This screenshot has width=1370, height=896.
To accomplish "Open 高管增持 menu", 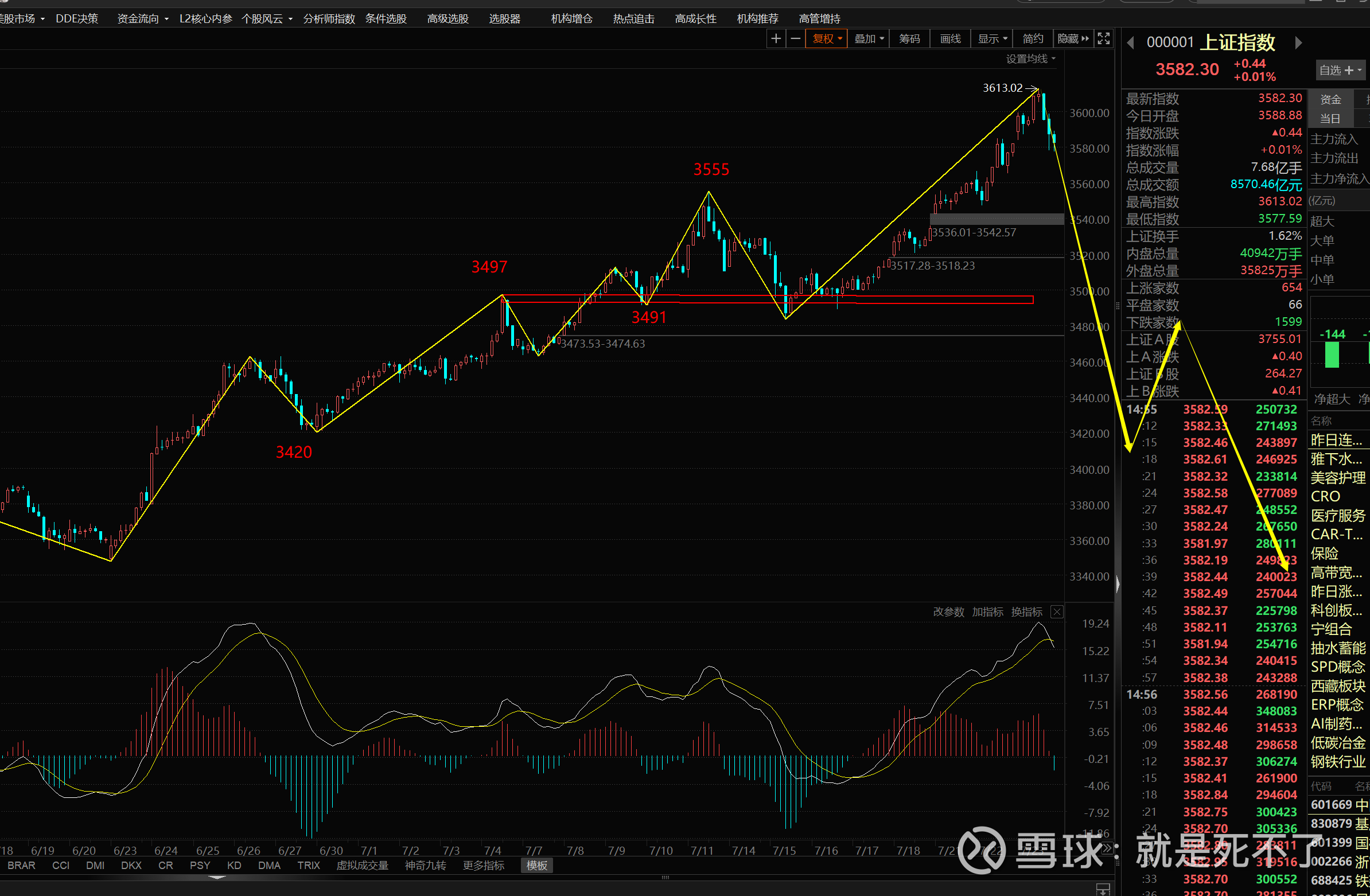I will pos(820,18).
